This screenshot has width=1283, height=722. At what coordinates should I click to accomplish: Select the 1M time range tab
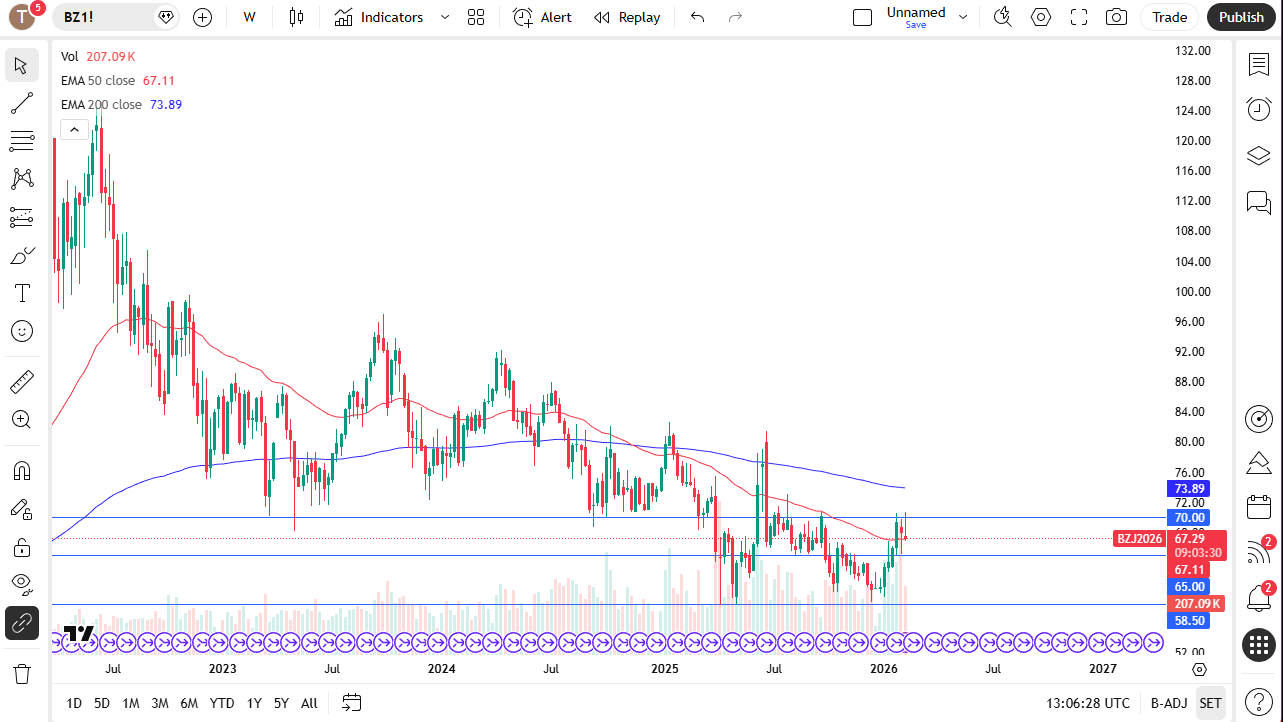pos(131,703)
